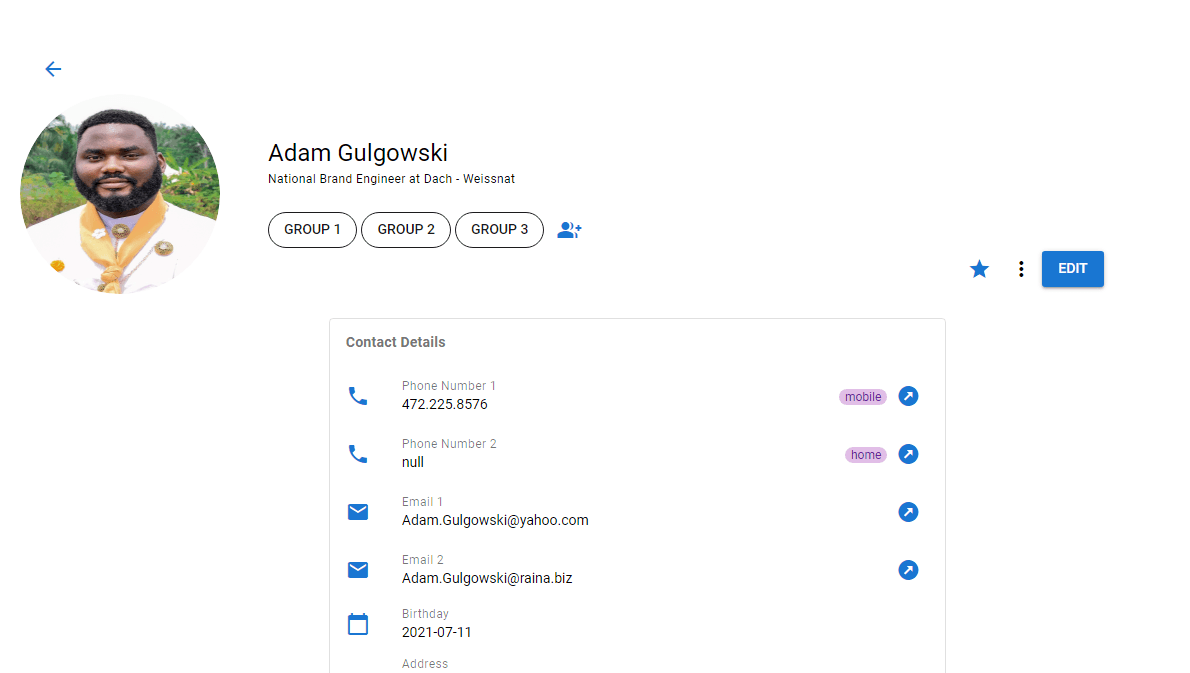
Task: Toggle the favorite star icon
Action: [979, 269]
